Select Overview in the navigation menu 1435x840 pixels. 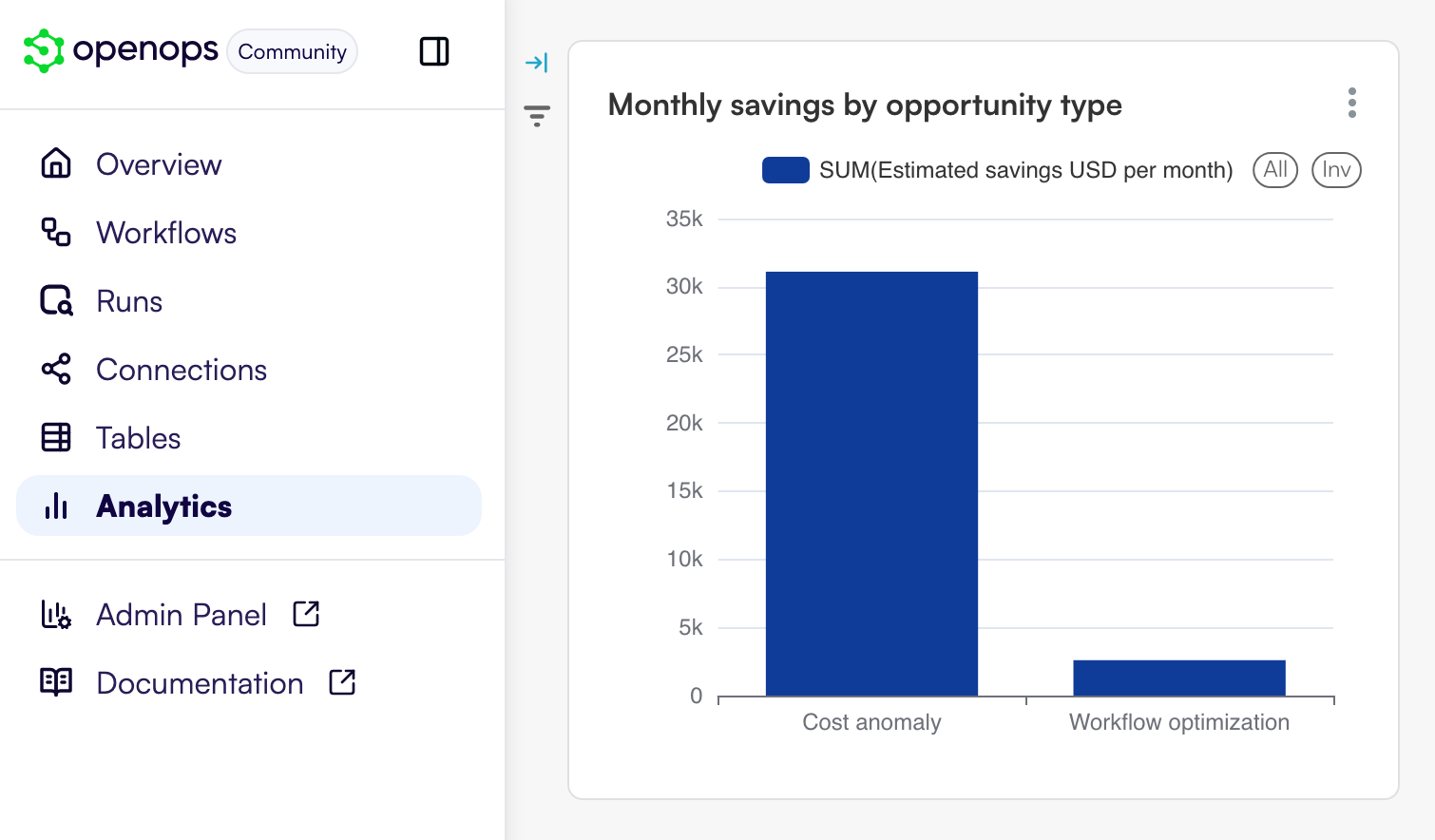click(158, 164)
